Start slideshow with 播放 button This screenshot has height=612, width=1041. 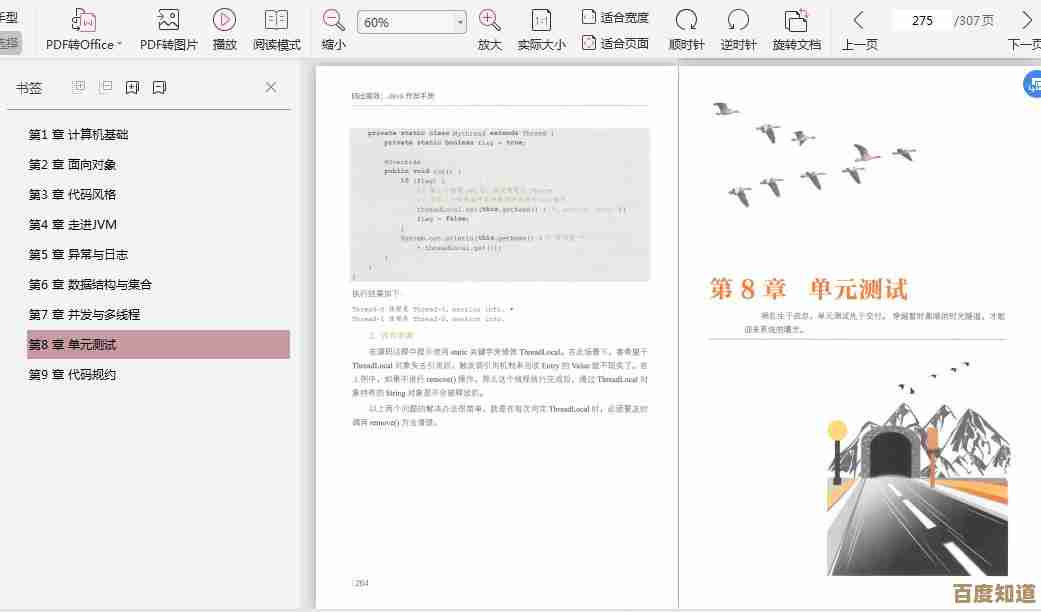(225, 29)
